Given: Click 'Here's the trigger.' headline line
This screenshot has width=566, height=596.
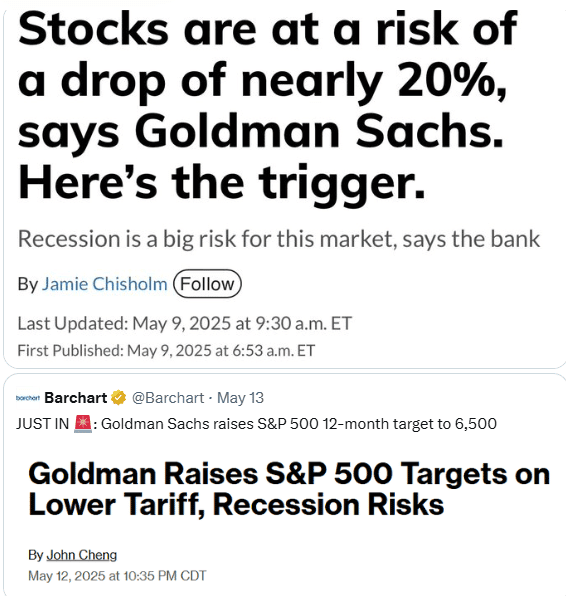Looking at the screenshot, I should pyautogui.click(x=221, y=182).
